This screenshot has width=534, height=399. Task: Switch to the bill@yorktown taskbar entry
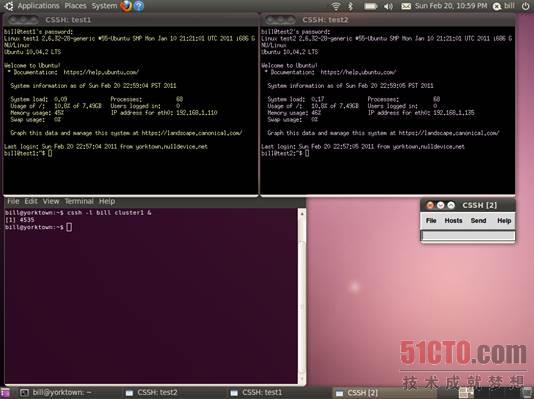pyautogui.click(x=56, y=393)
